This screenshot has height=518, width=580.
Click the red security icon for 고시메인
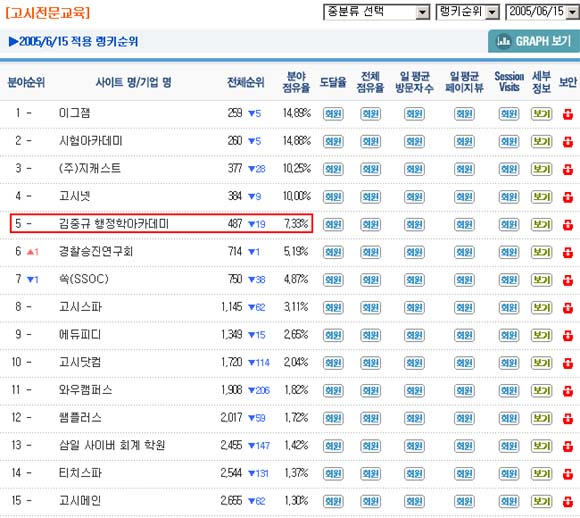568,502
